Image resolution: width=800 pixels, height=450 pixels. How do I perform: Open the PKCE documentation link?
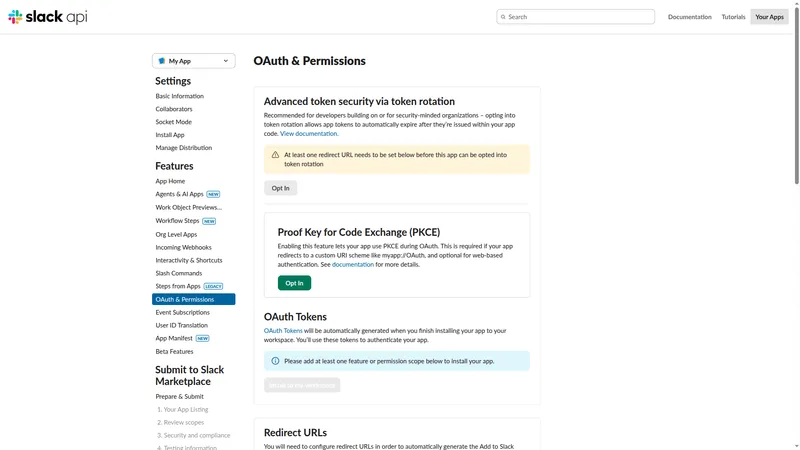tap(353, 264)
